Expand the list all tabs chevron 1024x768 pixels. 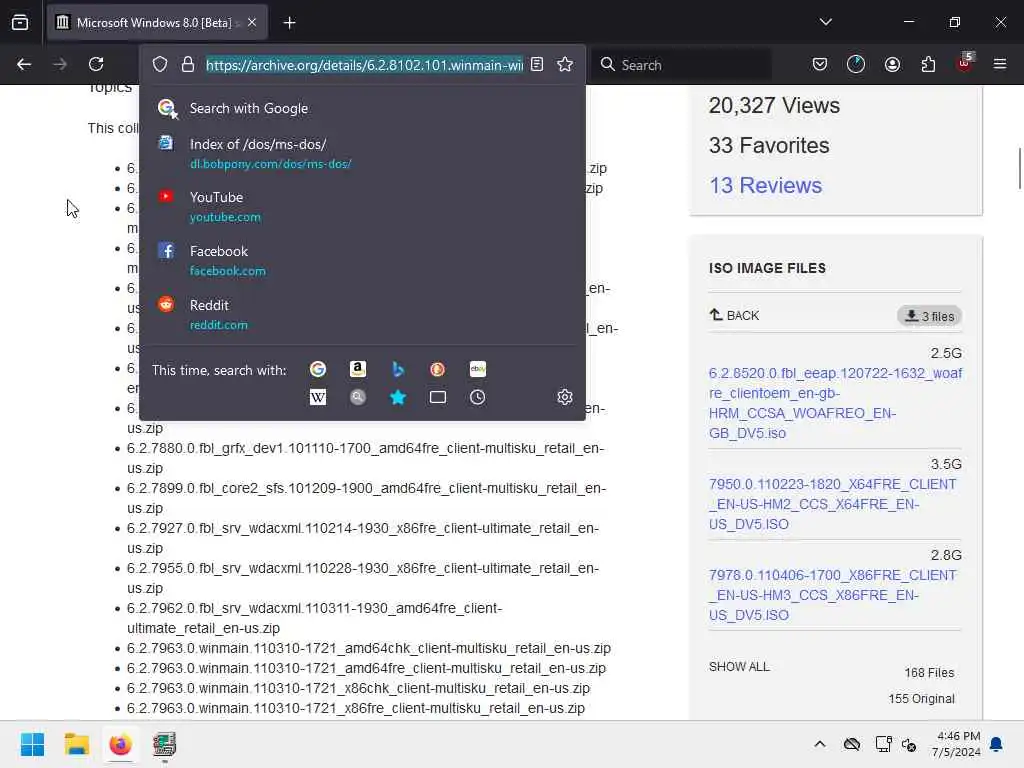pyautogui.click(x=825, y=22)
